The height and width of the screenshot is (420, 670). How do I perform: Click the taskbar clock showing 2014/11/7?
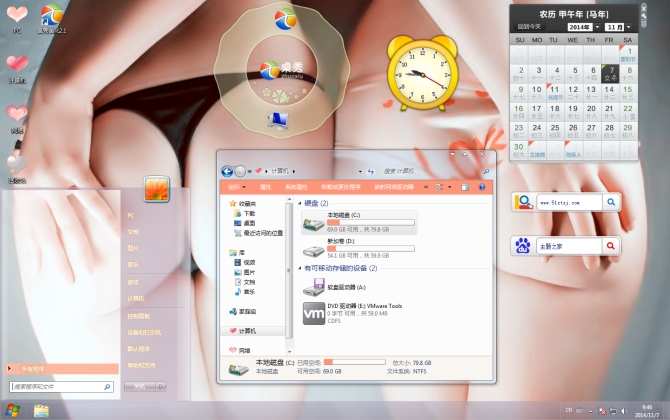click(x=646, y=411)
